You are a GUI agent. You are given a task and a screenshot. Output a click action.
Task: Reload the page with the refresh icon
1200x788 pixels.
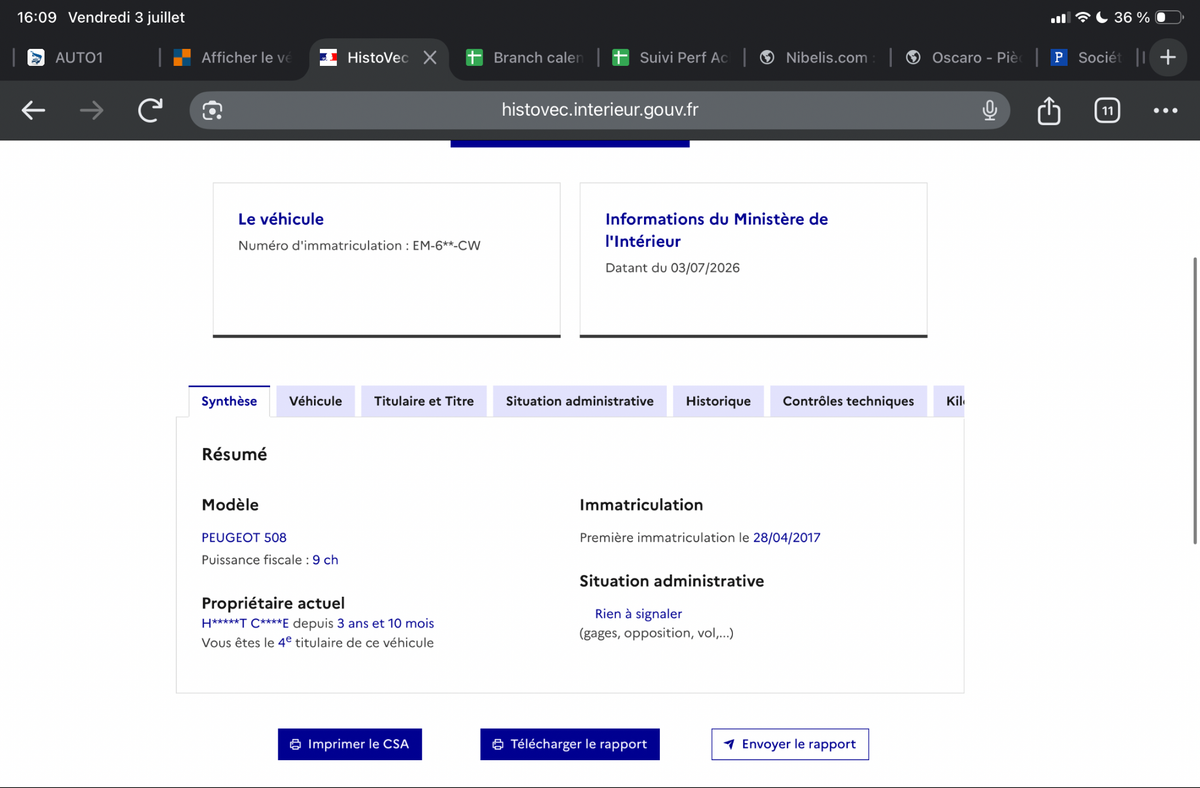click(150, 111)
